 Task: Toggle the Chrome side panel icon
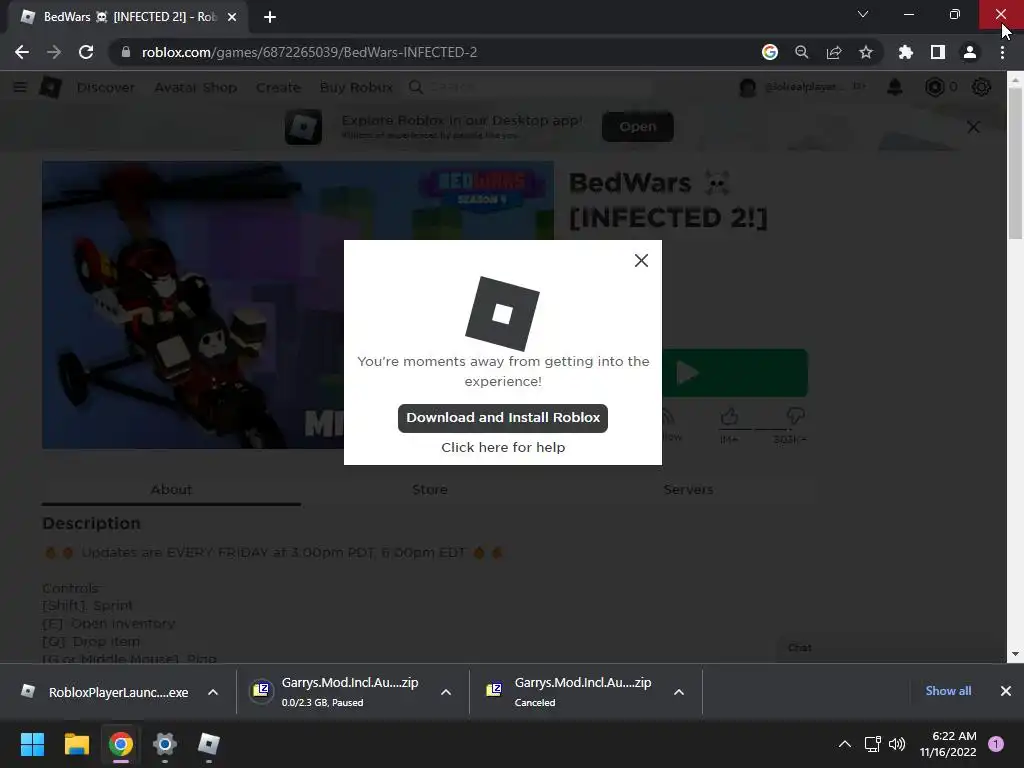tap(938, 52)
